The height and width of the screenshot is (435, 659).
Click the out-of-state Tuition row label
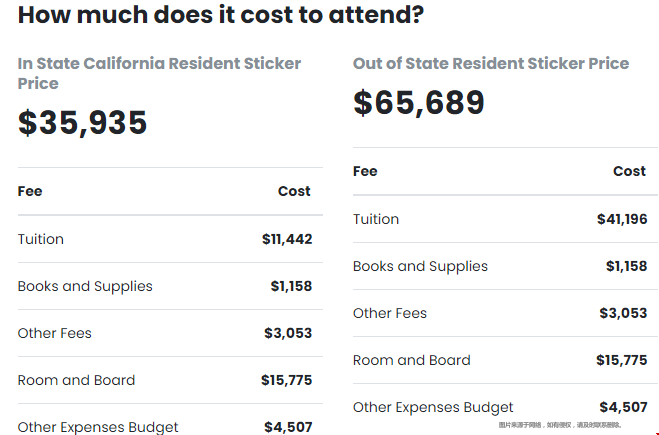376,219
